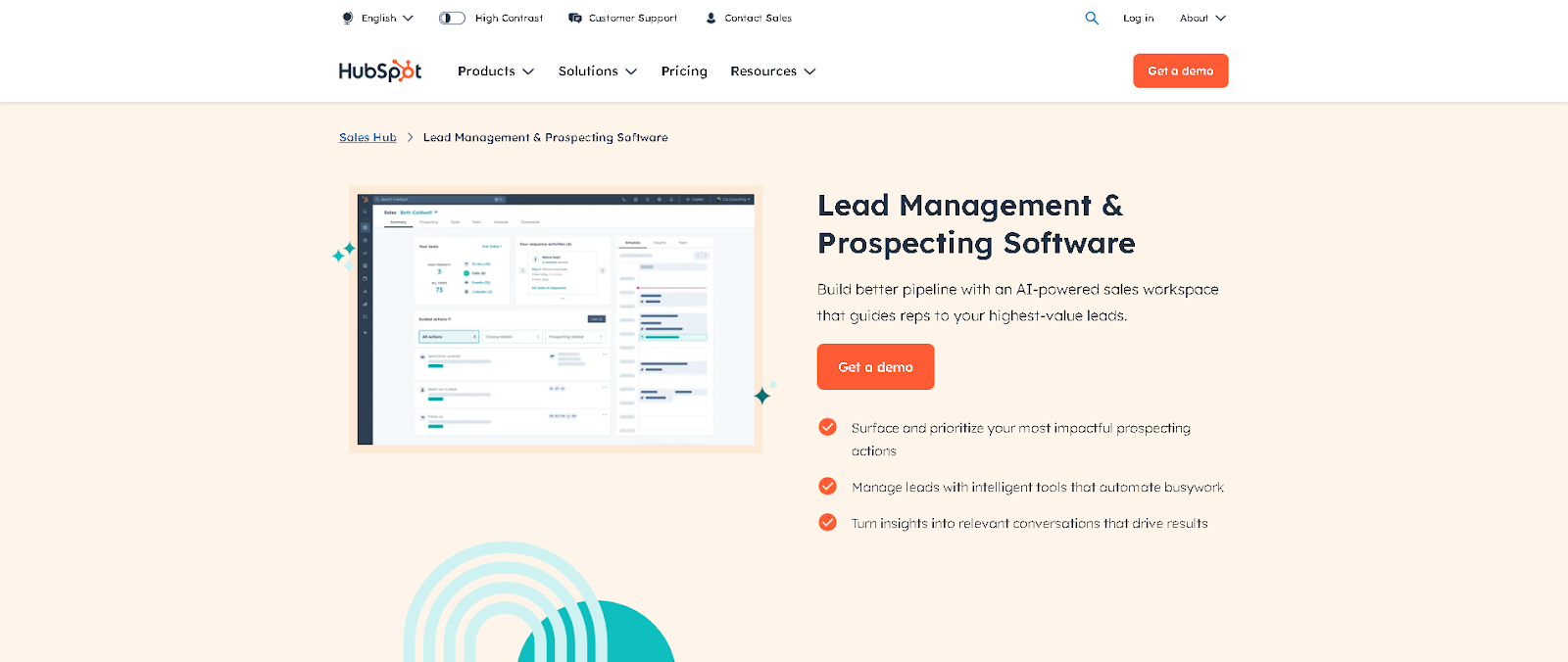Screen dimensions: 1568x662
Task: Click the header Get a demo button
Action: pyautogui.click(x=1181, y=71)
